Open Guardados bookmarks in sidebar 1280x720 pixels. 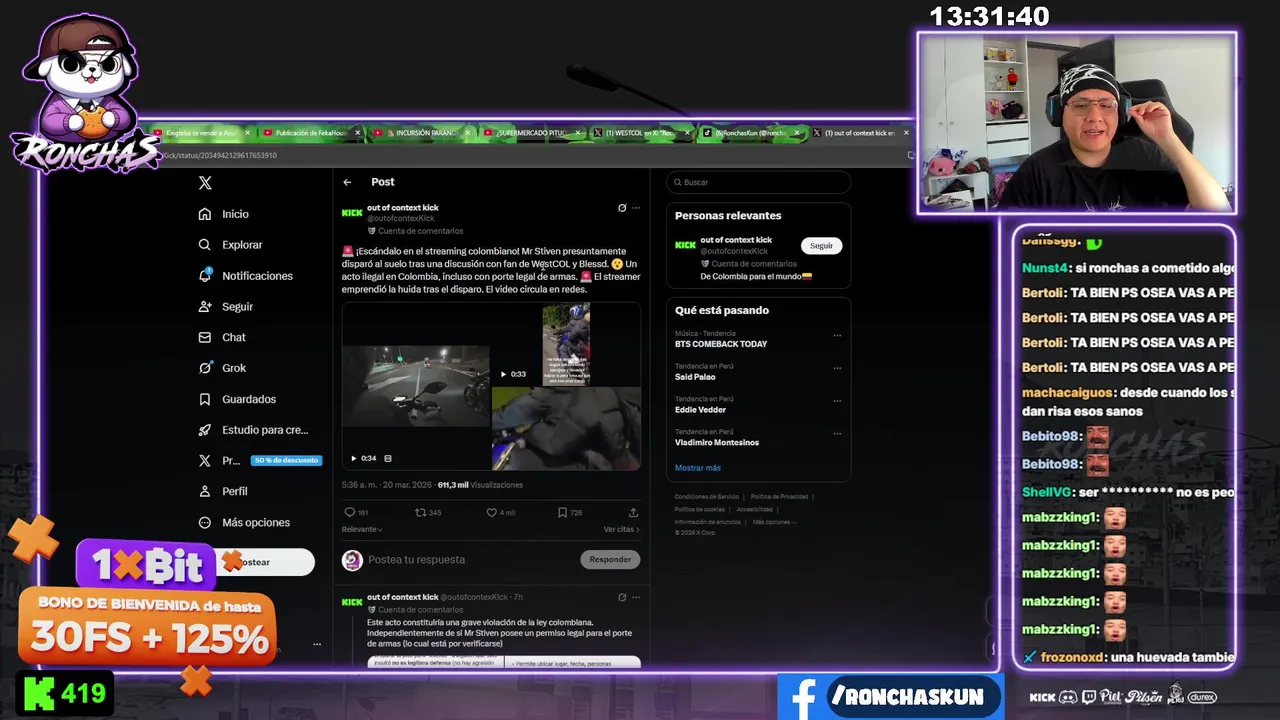point(237,399)
